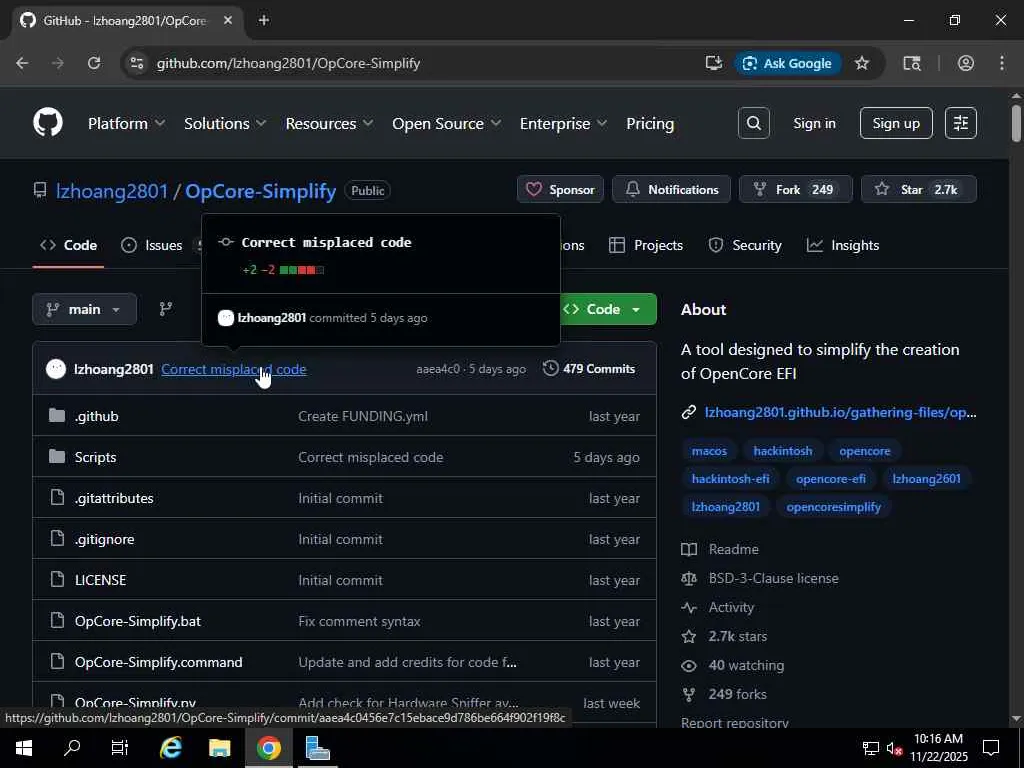This screenshot has height=768, width=1024.
Task: Open File Explorer from the taskbar
Action: [219, 748]
